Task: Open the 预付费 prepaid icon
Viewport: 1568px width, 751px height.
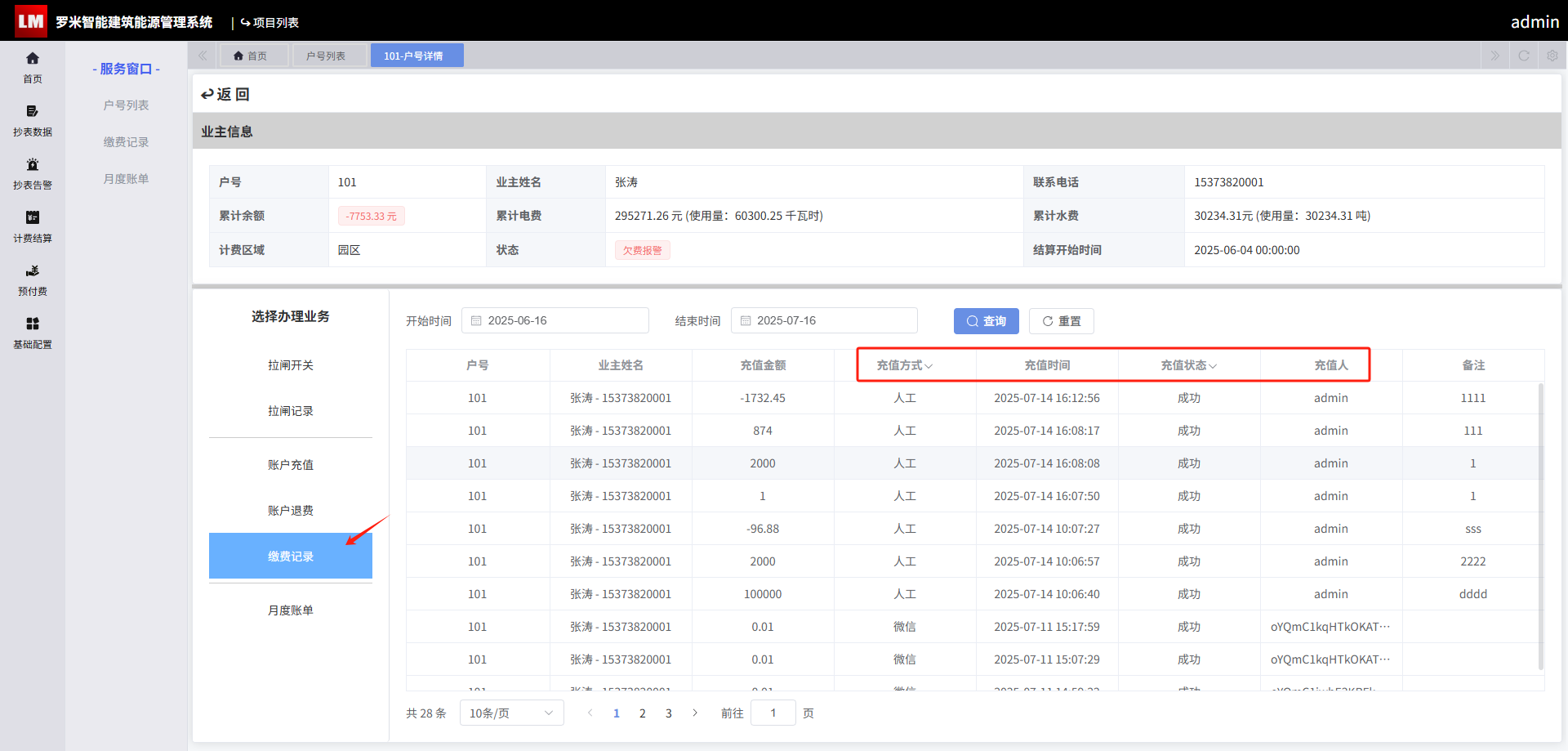Action: (33, 271)
